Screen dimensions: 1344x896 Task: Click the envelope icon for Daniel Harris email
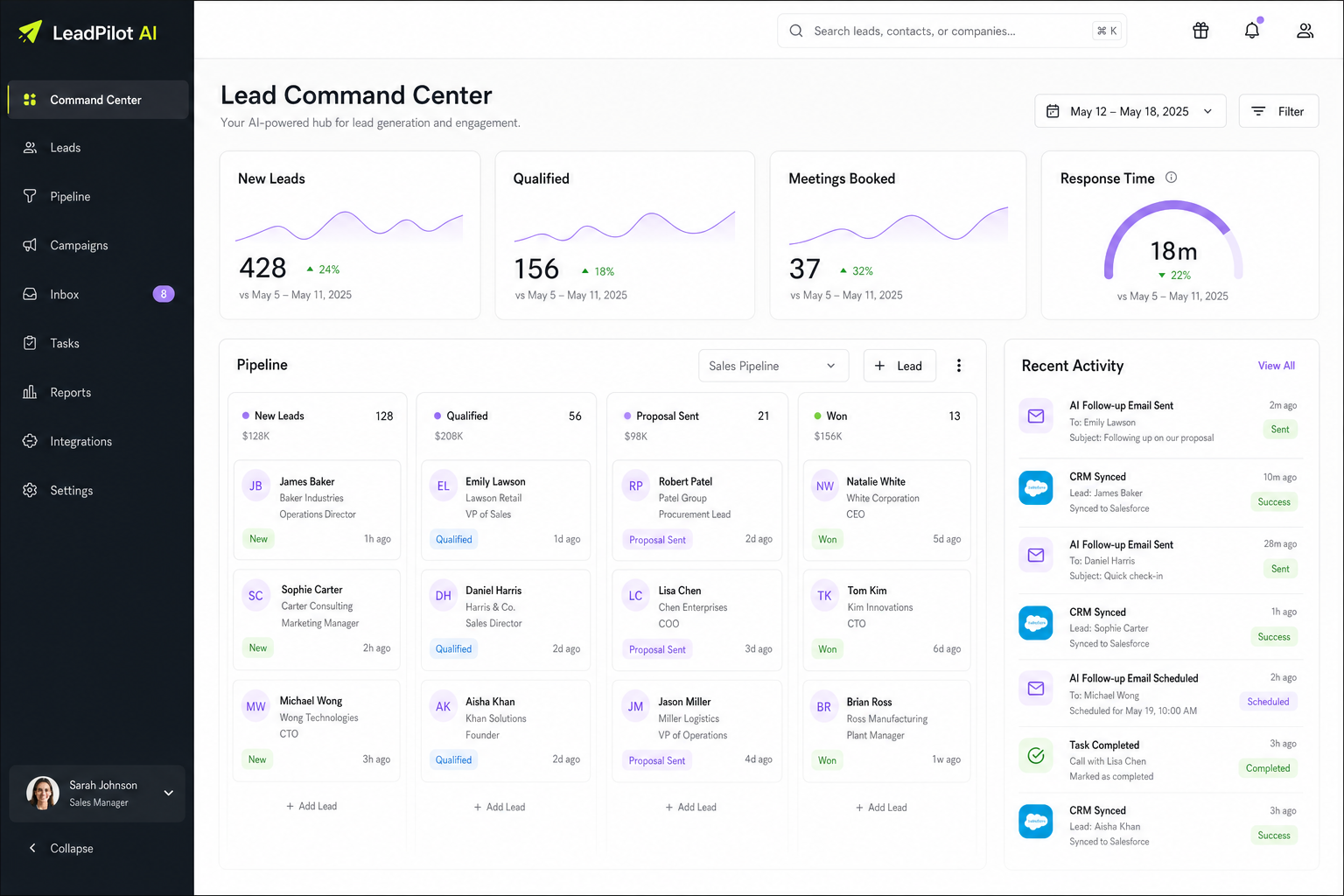point(1036,555)
